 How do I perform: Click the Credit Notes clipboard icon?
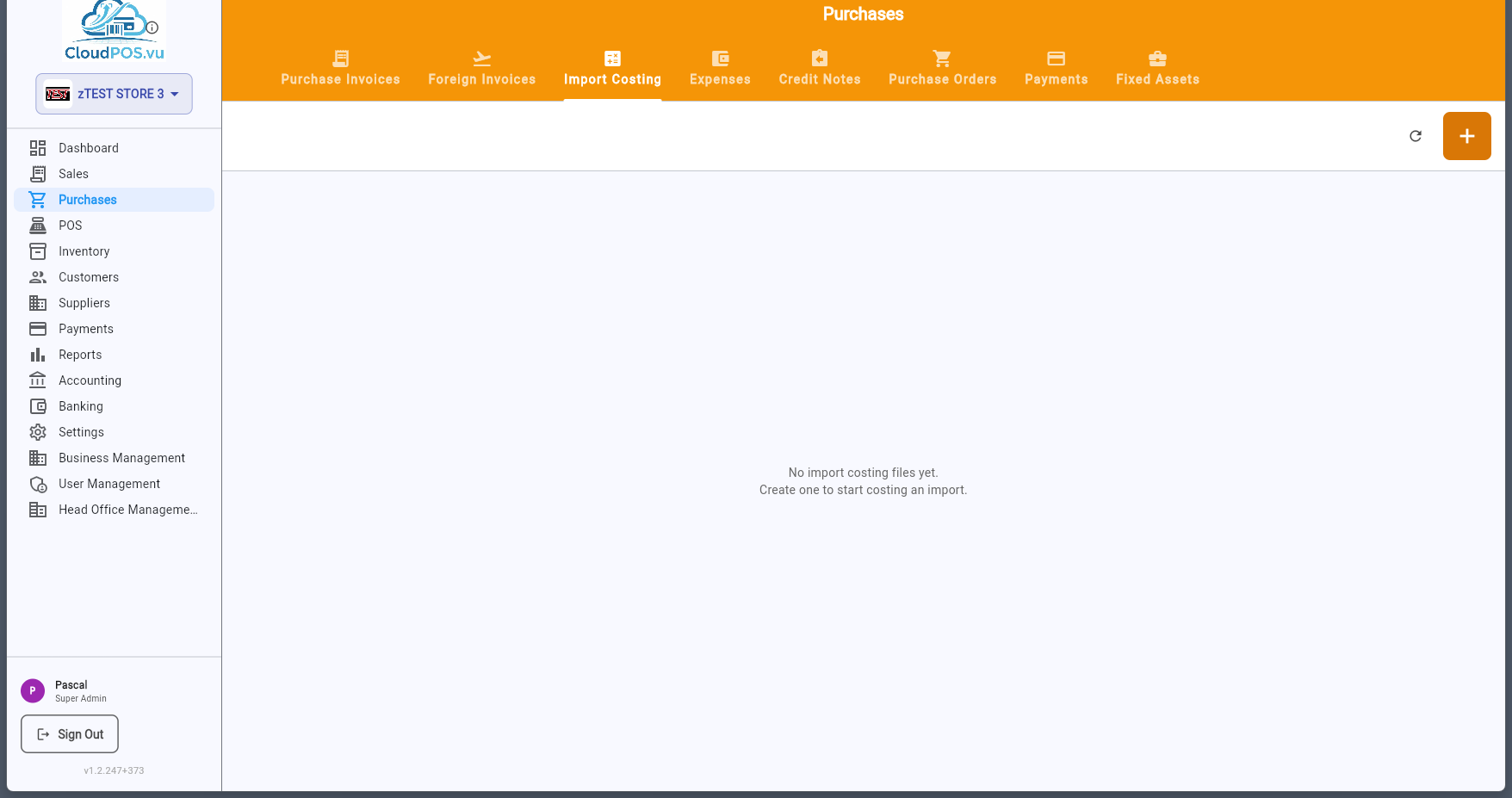(820, 59)
